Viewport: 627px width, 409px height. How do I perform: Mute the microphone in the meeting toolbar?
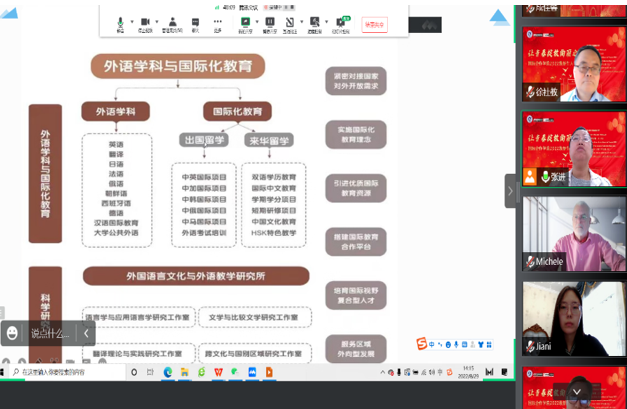point(120,24)
